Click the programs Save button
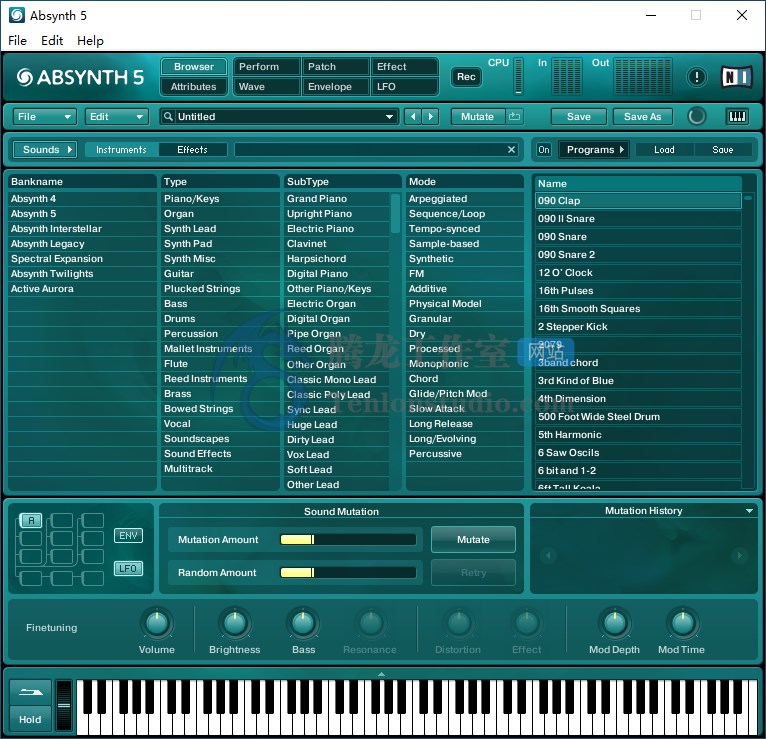 pos(723,149)
